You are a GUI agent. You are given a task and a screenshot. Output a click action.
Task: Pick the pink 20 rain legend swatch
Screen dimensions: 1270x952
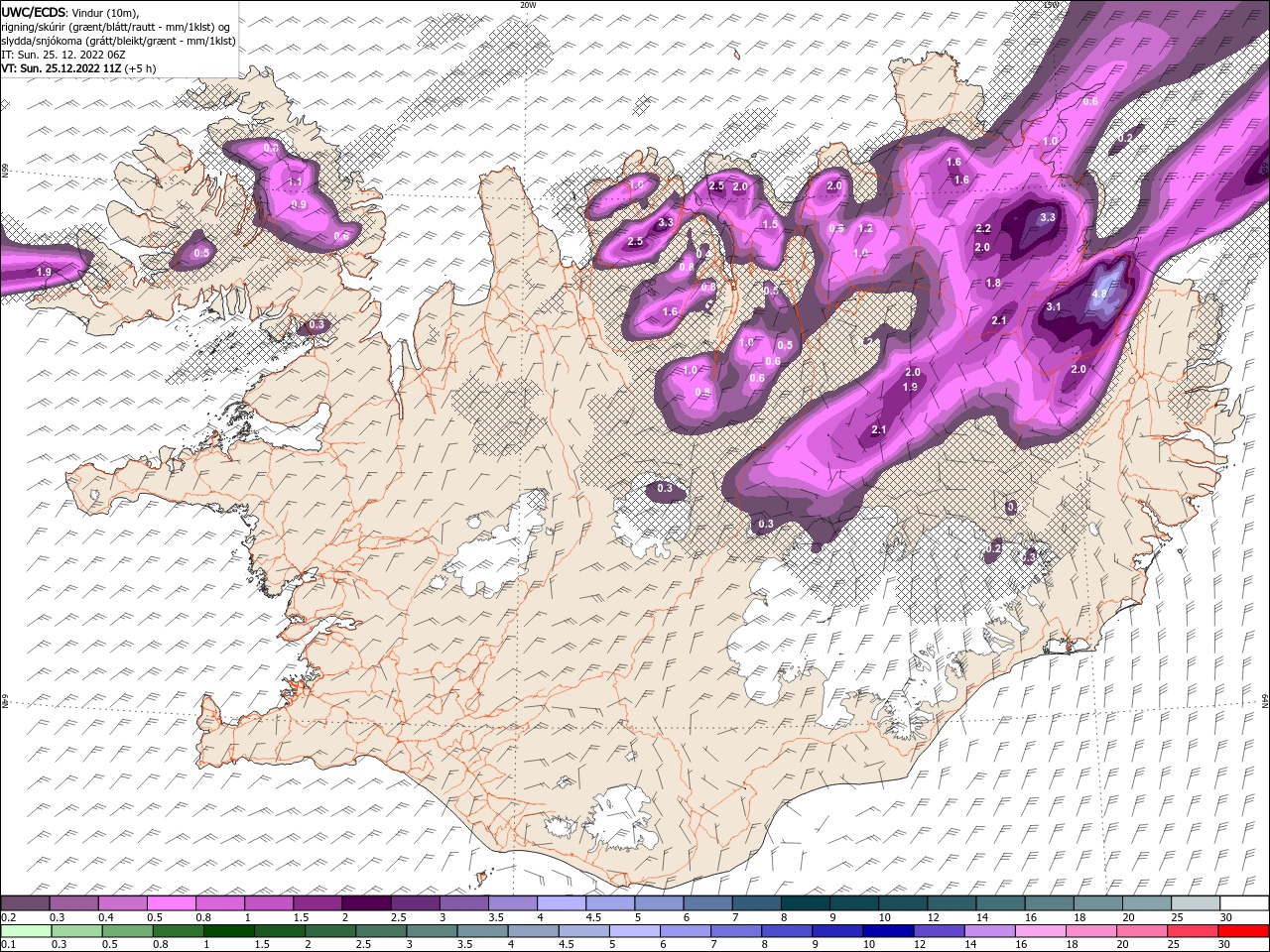tap(1142, 930)
